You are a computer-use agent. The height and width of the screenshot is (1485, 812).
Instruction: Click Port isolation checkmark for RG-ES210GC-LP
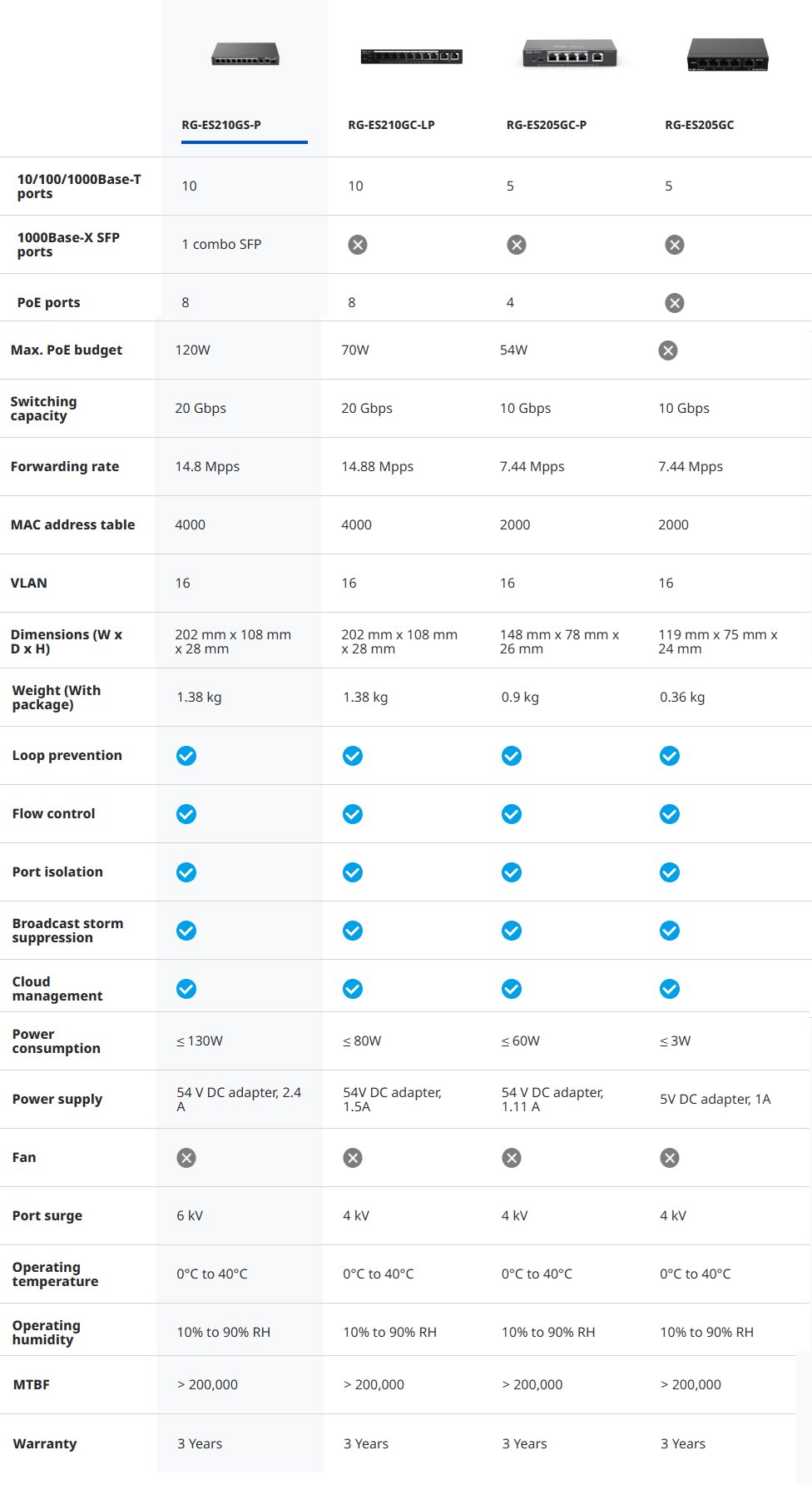click(x=353, y=872)
